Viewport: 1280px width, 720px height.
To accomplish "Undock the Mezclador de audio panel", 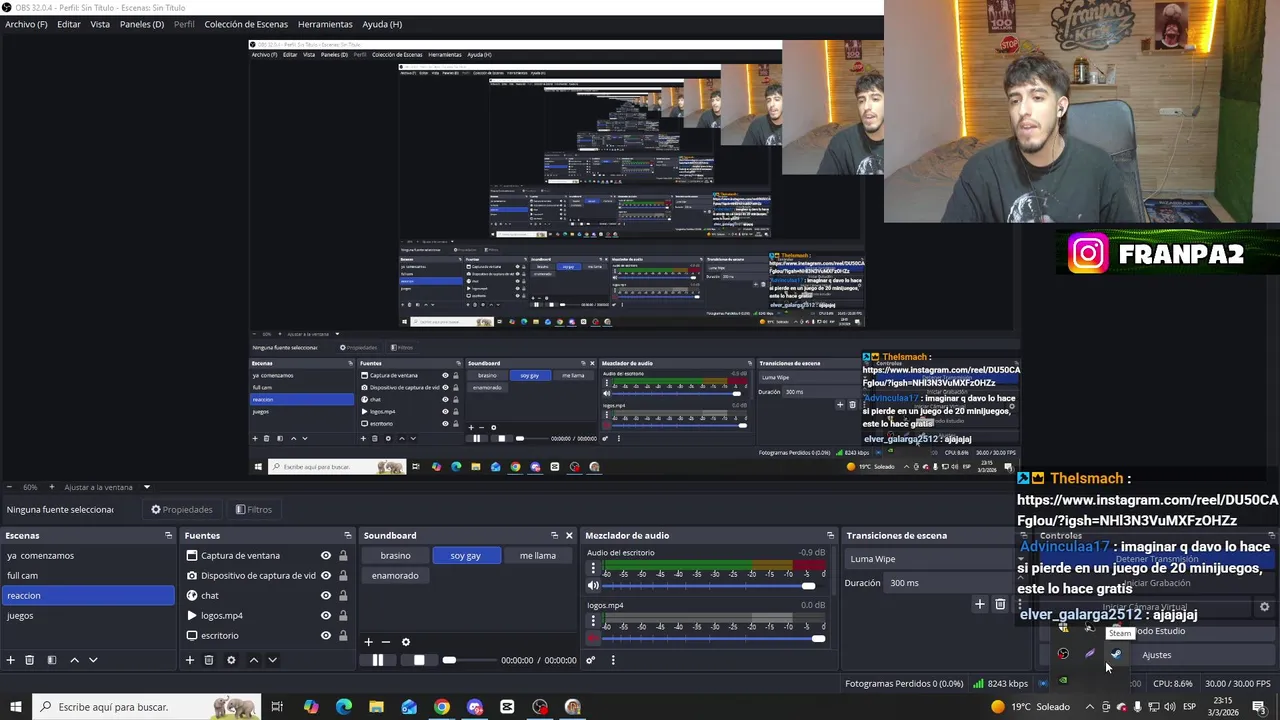I will [830, 536].
